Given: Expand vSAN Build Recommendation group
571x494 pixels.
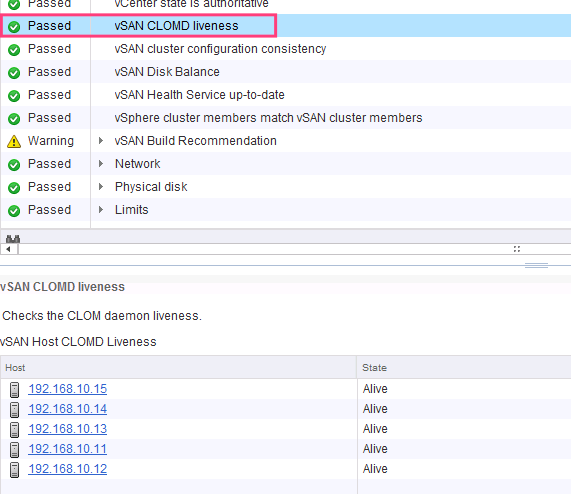Looking at the screenshot, I should point(101,141).
